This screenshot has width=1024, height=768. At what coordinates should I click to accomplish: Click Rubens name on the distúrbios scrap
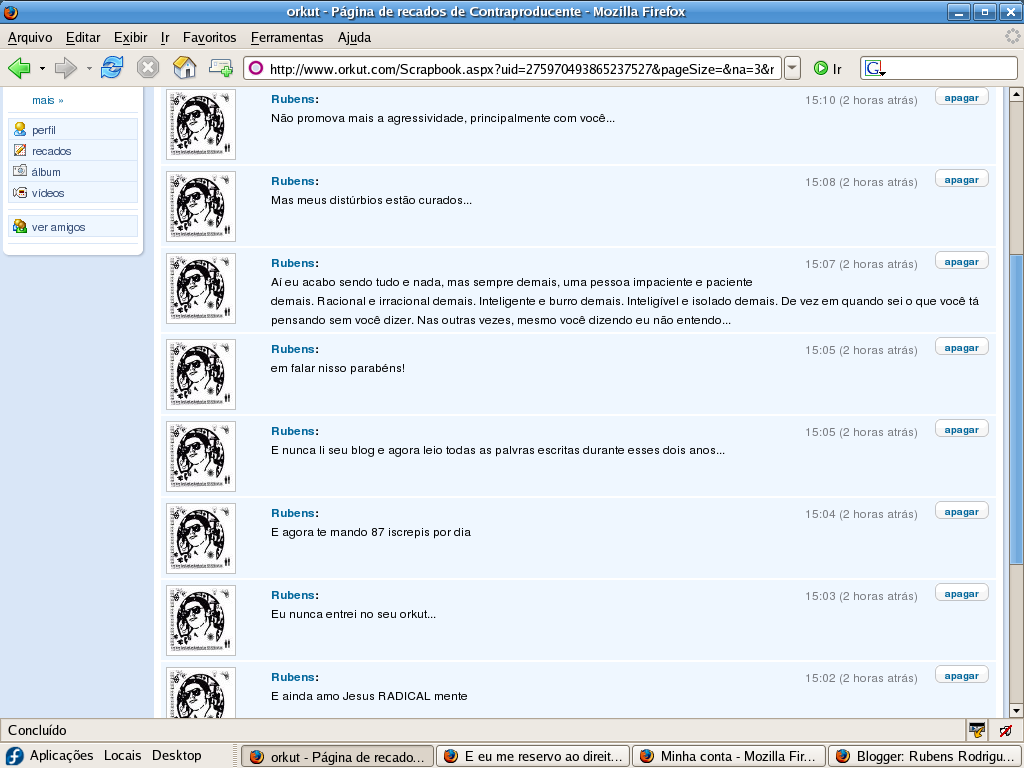(293, 181)
